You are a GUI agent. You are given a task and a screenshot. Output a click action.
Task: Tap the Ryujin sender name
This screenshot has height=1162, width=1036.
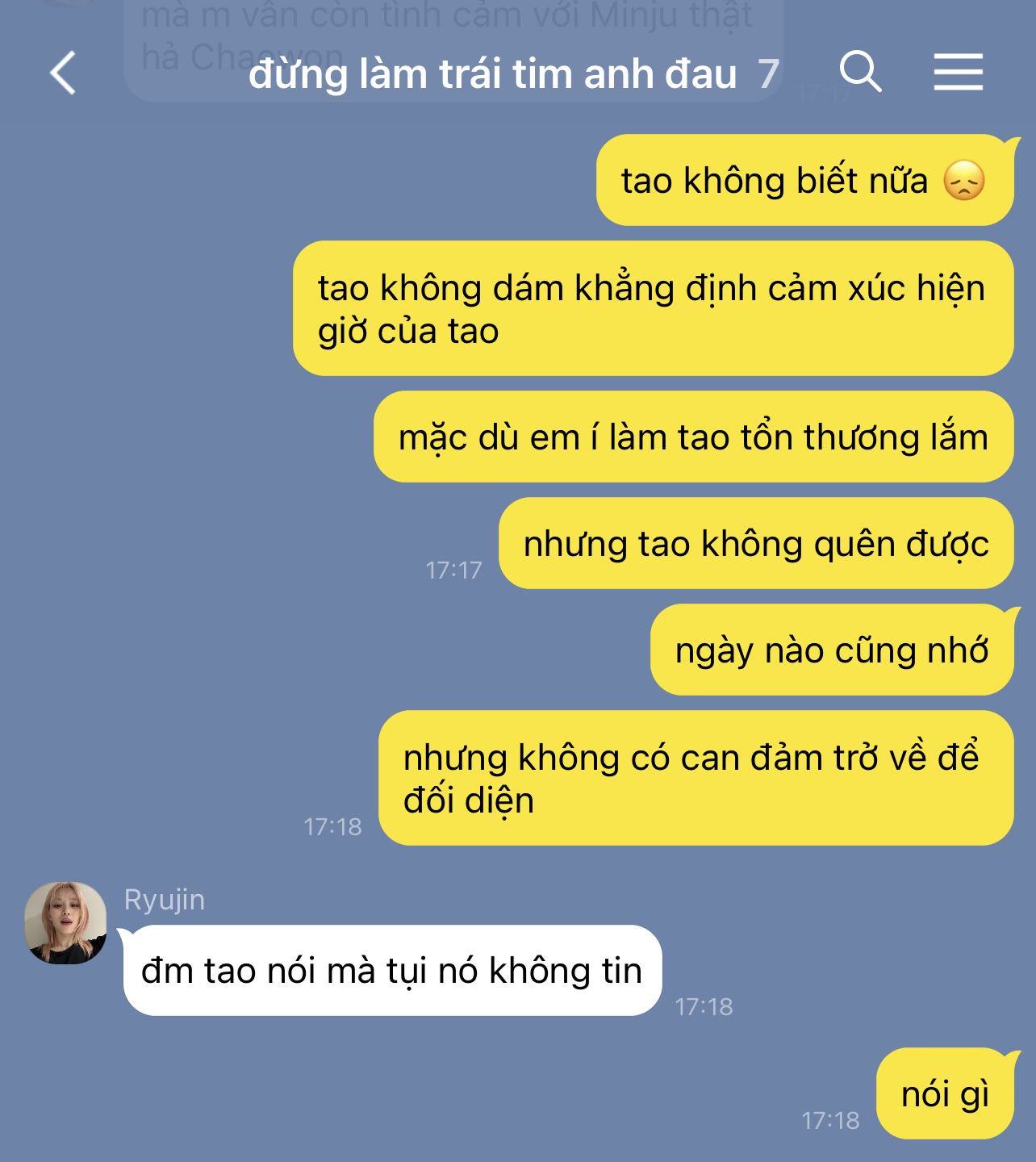coord(165,900)
